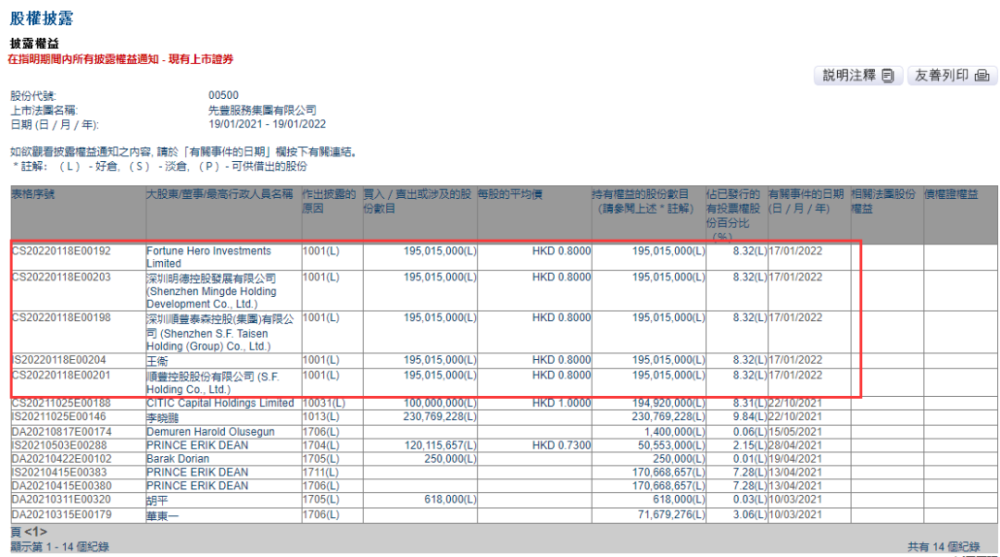
Task: Click HKD 0.7300 average price cell
Action: pos(561,445)
